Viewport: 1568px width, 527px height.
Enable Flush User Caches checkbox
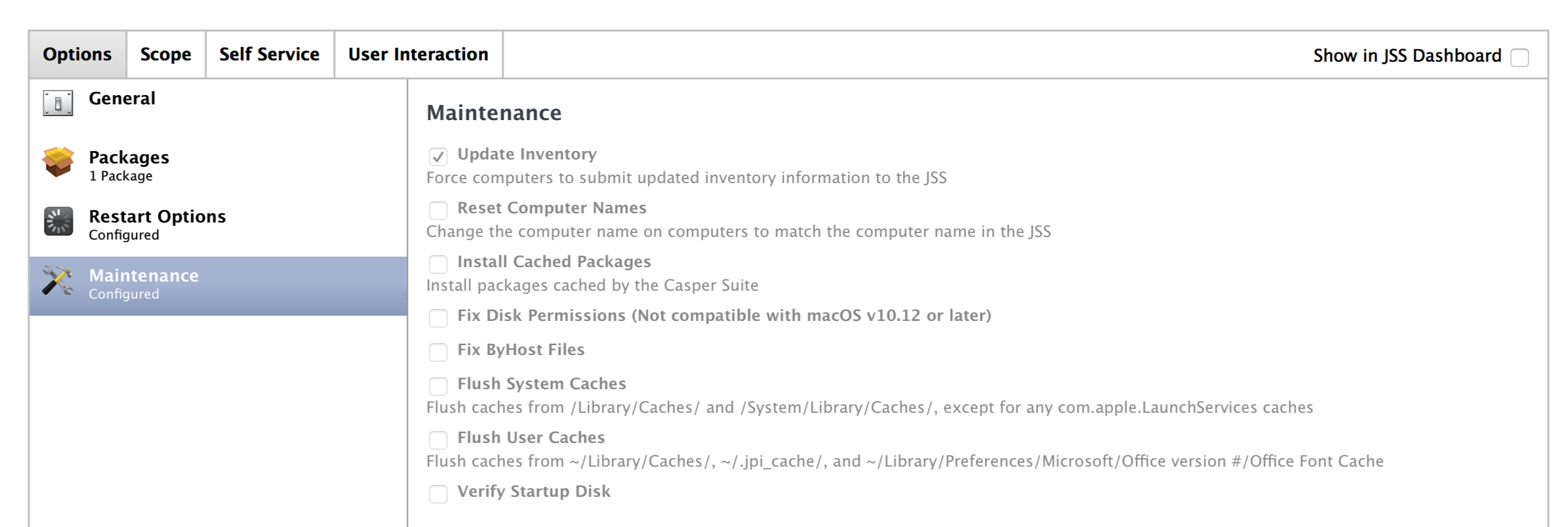point(438,440)
